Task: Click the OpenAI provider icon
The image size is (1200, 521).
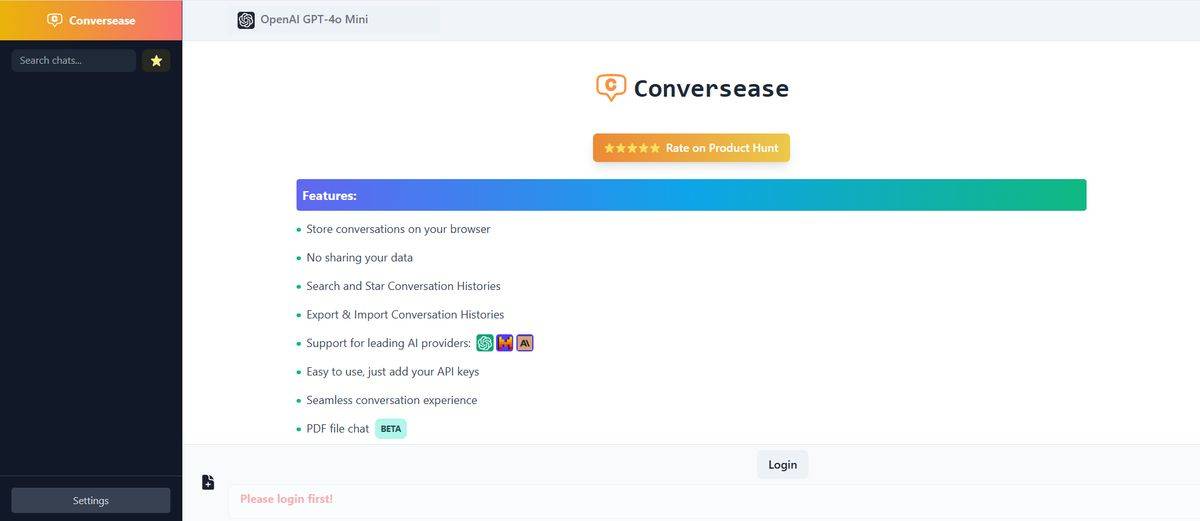Action: 485,343
